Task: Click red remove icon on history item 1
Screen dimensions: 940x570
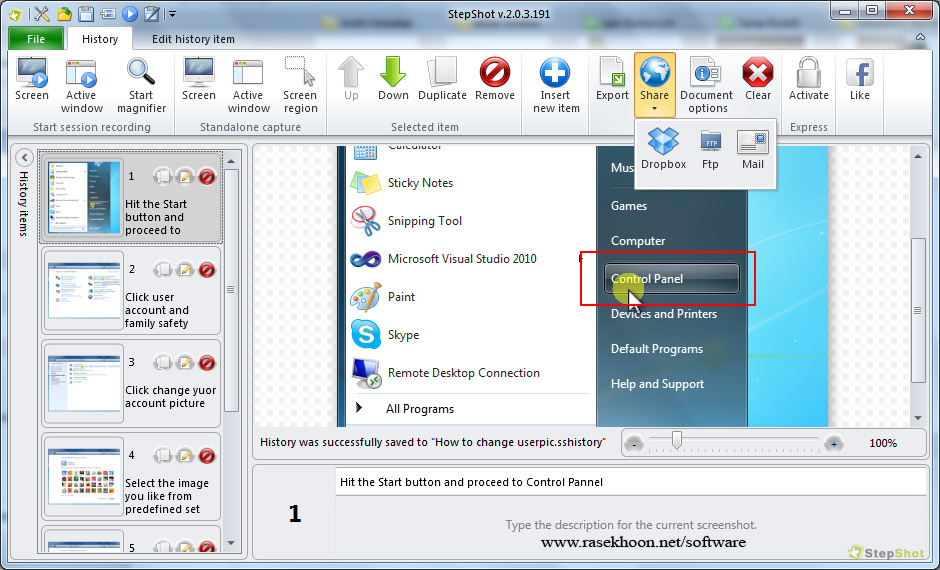Action: pos(207,176)
